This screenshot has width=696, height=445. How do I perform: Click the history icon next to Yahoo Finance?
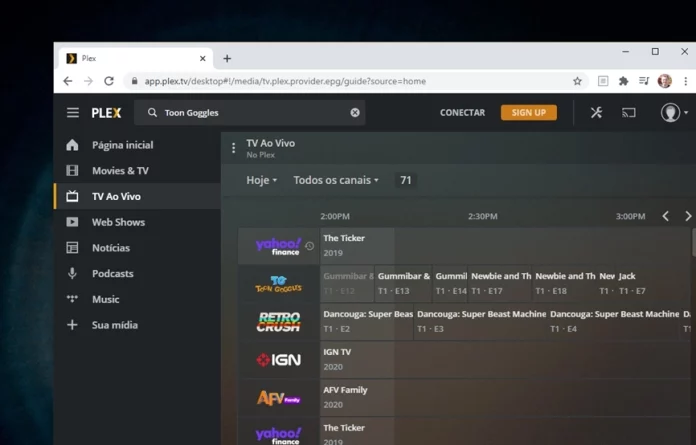click(310, 246)
